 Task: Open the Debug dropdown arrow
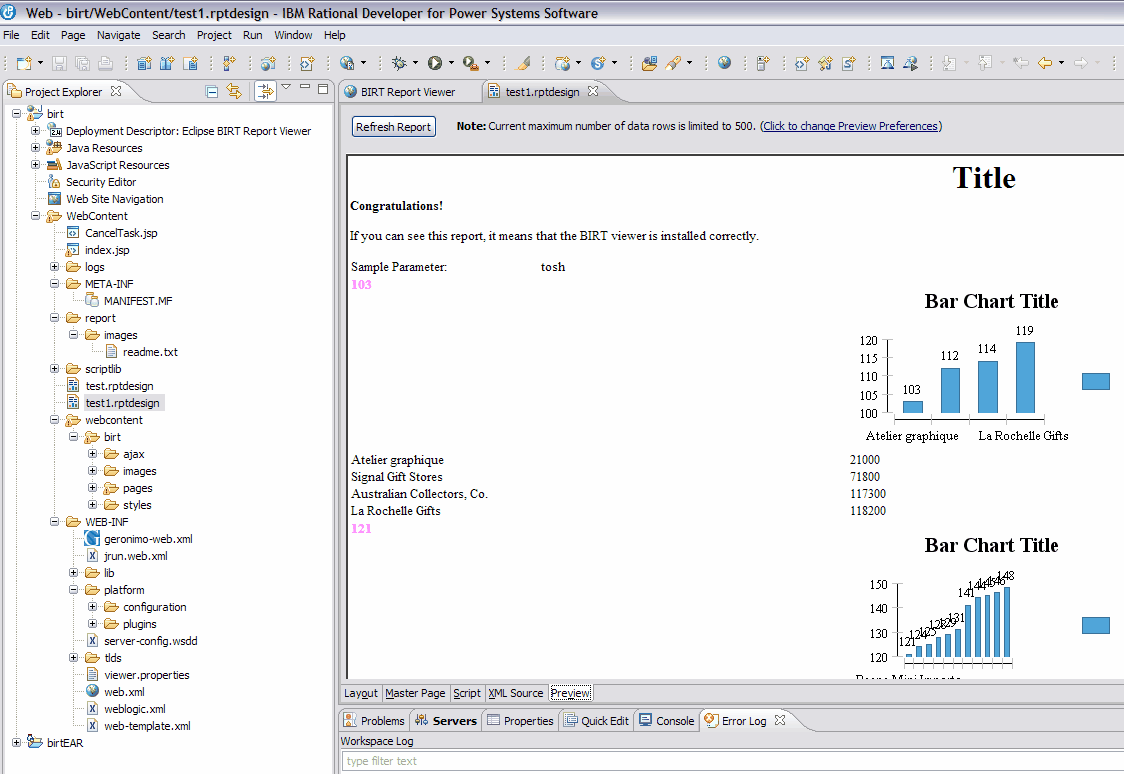tap(415, 63)
